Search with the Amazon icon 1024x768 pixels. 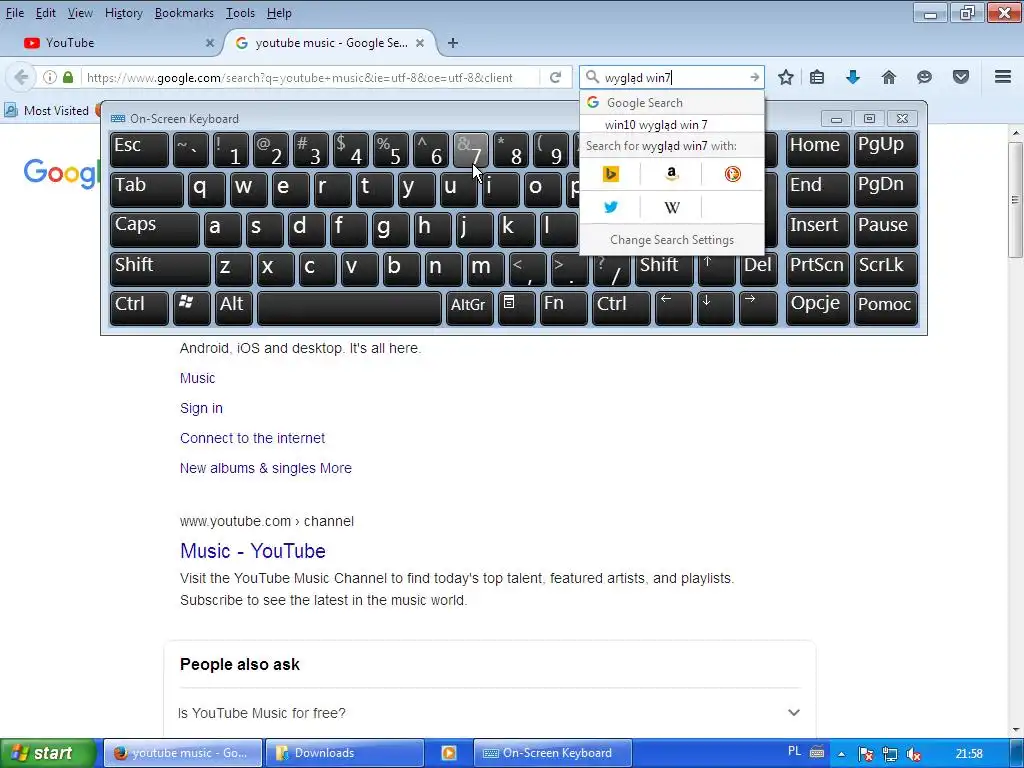[671, 174]
